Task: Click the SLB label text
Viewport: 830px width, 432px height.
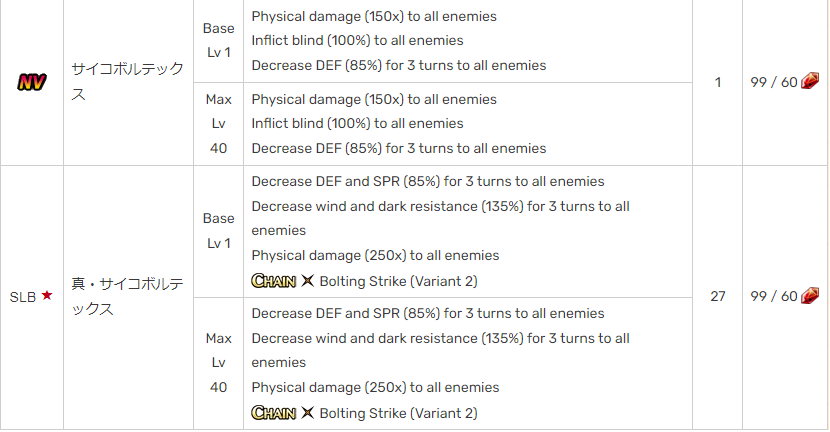Action: tap(23, 297)
